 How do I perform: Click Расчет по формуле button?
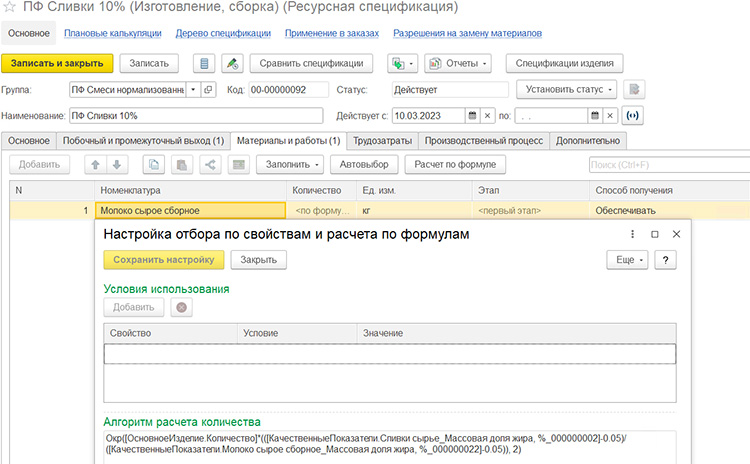pyautogui.click(x=455, y=165)
